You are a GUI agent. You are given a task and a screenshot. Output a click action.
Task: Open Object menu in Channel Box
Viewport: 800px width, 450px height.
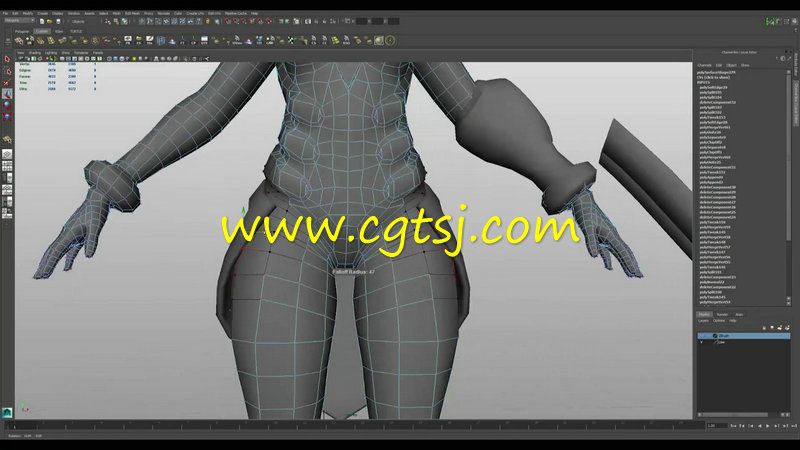click(x=732, y=65)
